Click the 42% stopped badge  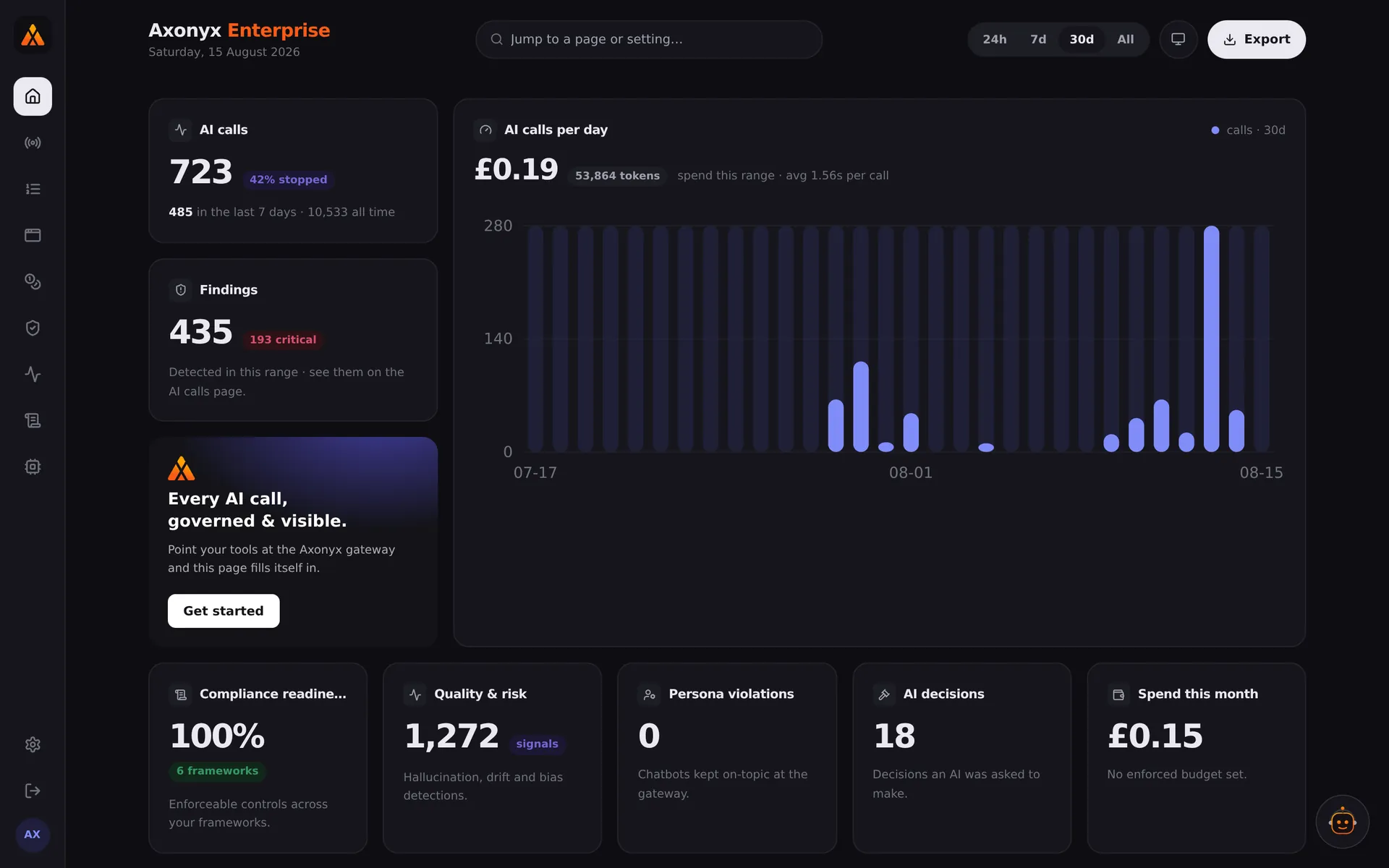[x=288, y=179]
